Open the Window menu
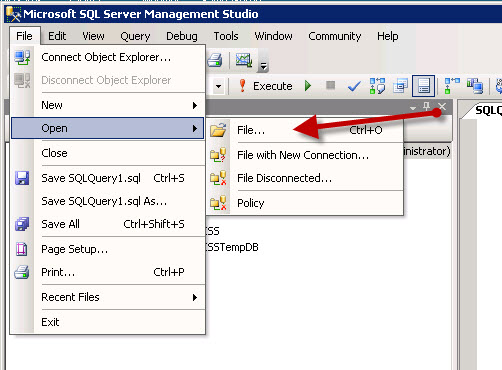502x370 pixels. click(274, 36)
